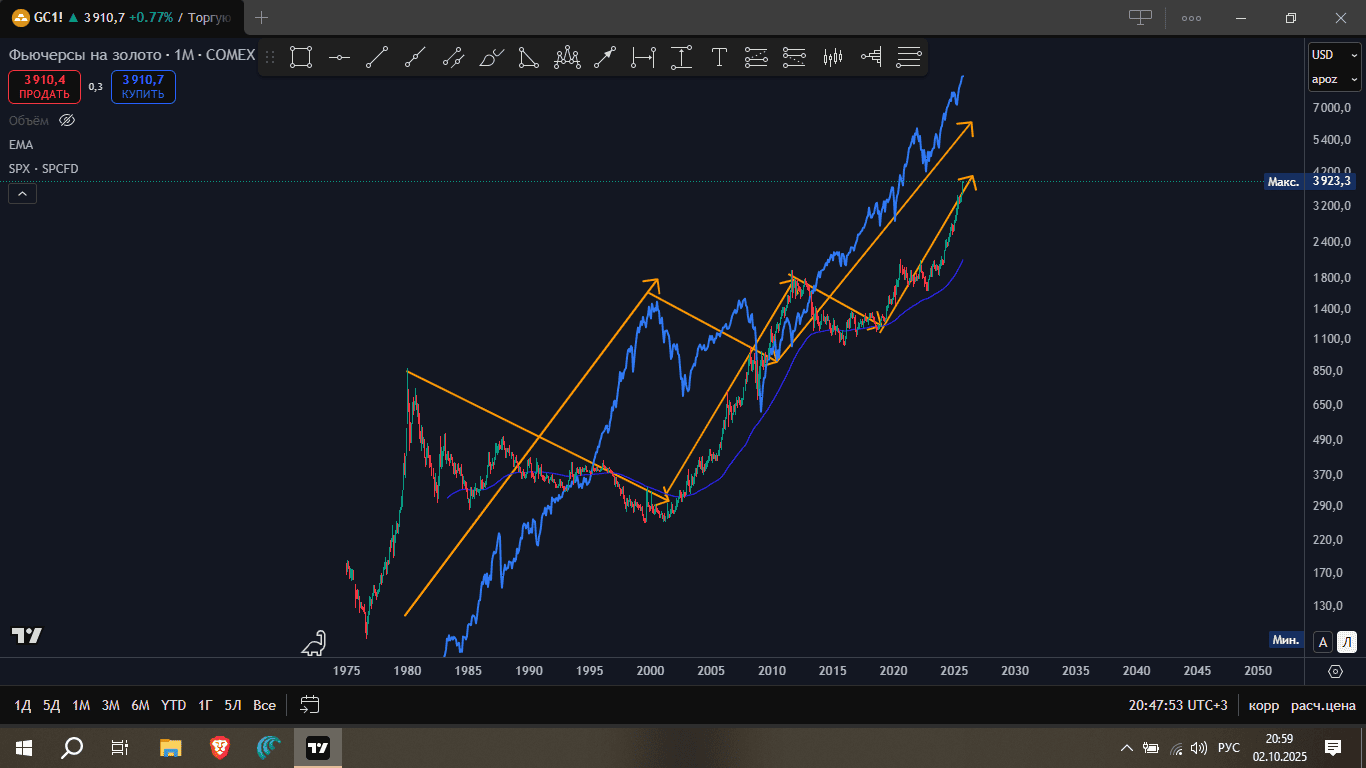Open Brave browser from the taskbar
Viewport: 1366px width, 768px height.
220,747
